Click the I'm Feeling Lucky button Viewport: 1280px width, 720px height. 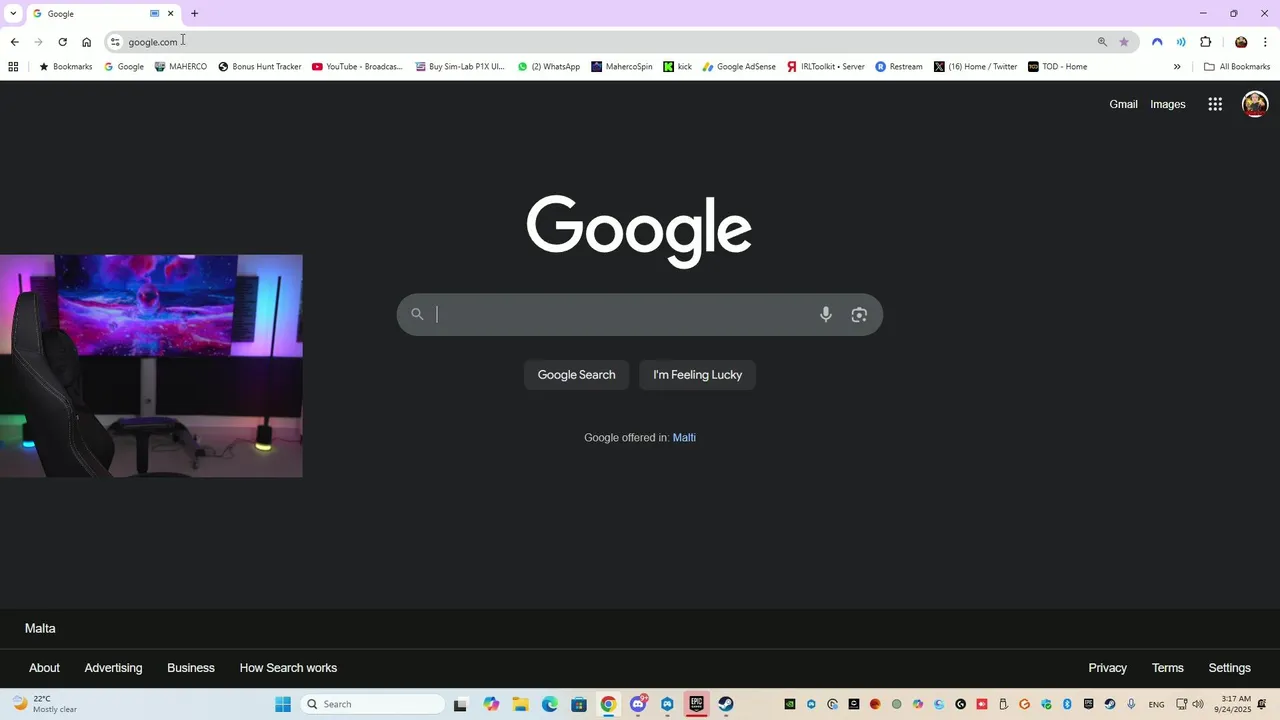(x=698, y=375)
